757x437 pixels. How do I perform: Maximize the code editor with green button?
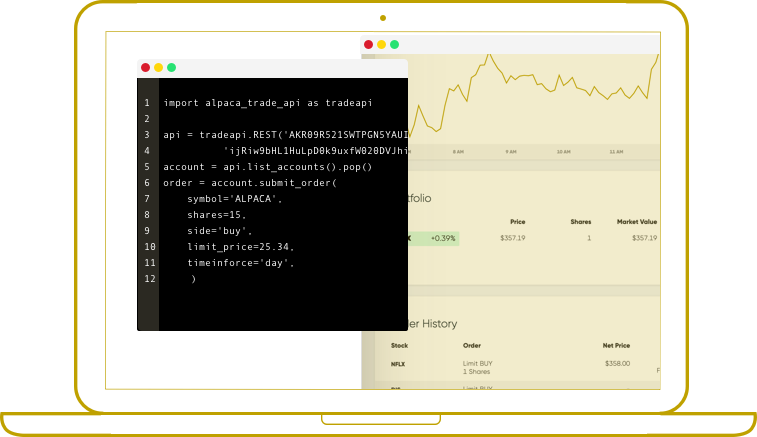(x=171, y=68)
